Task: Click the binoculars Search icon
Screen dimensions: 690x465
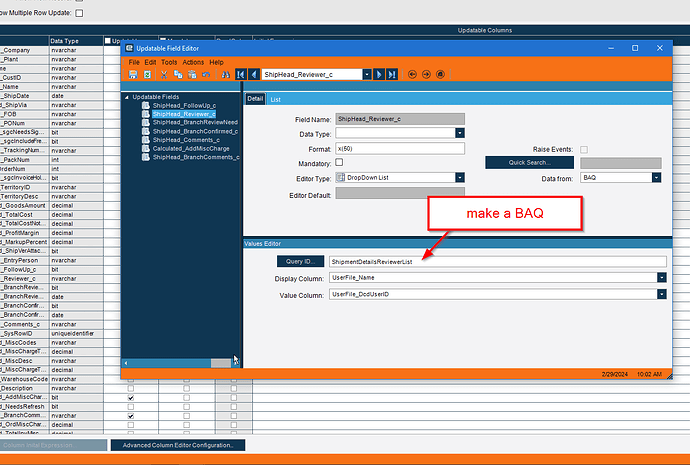Action: pos(226,74)
